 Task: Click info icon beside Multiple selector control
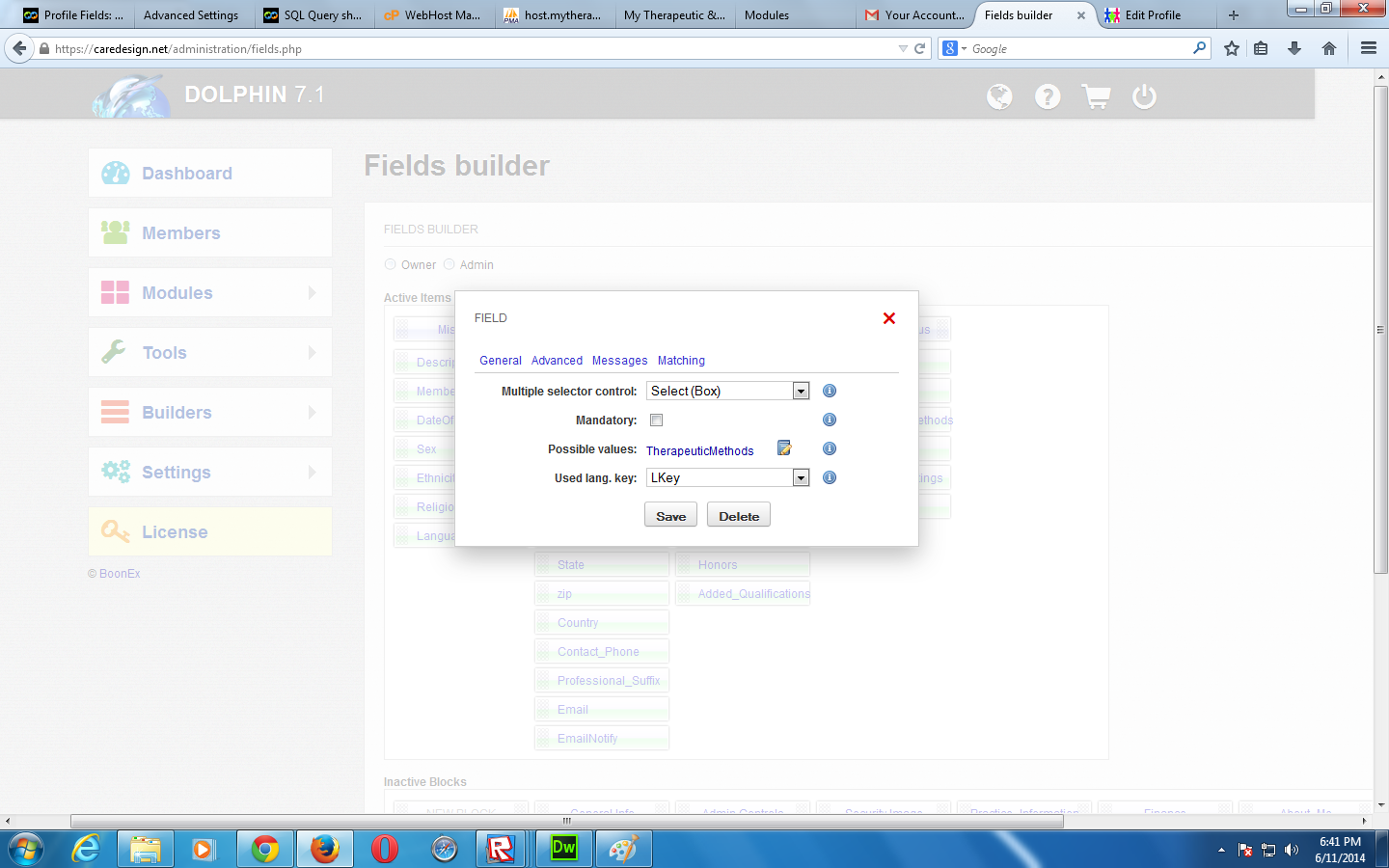830,391
